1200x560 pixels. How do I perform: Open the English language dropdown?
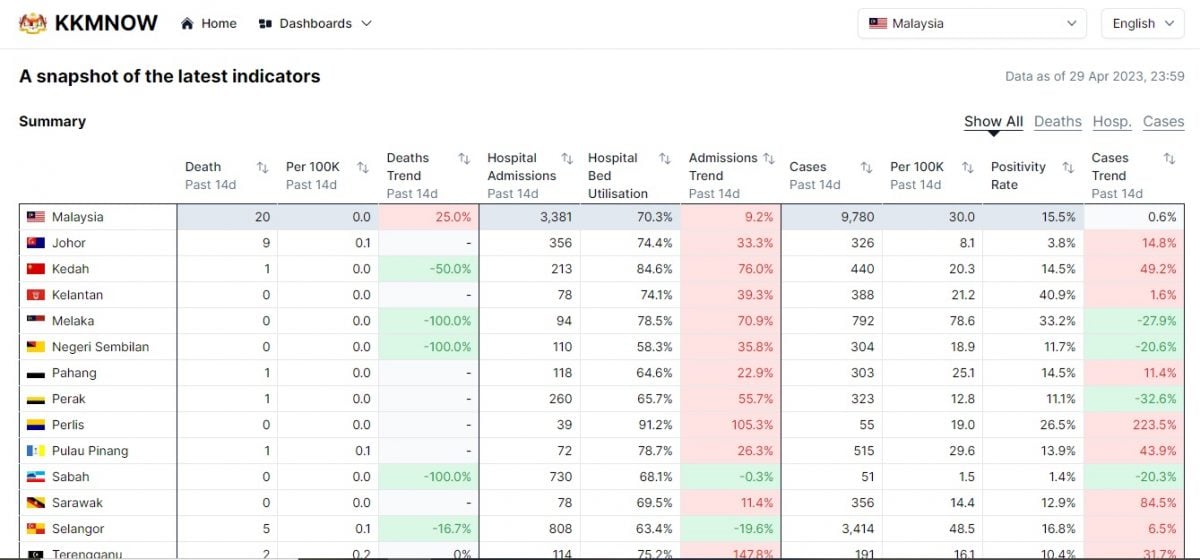pyautogui.click(x=1142, y=24)
